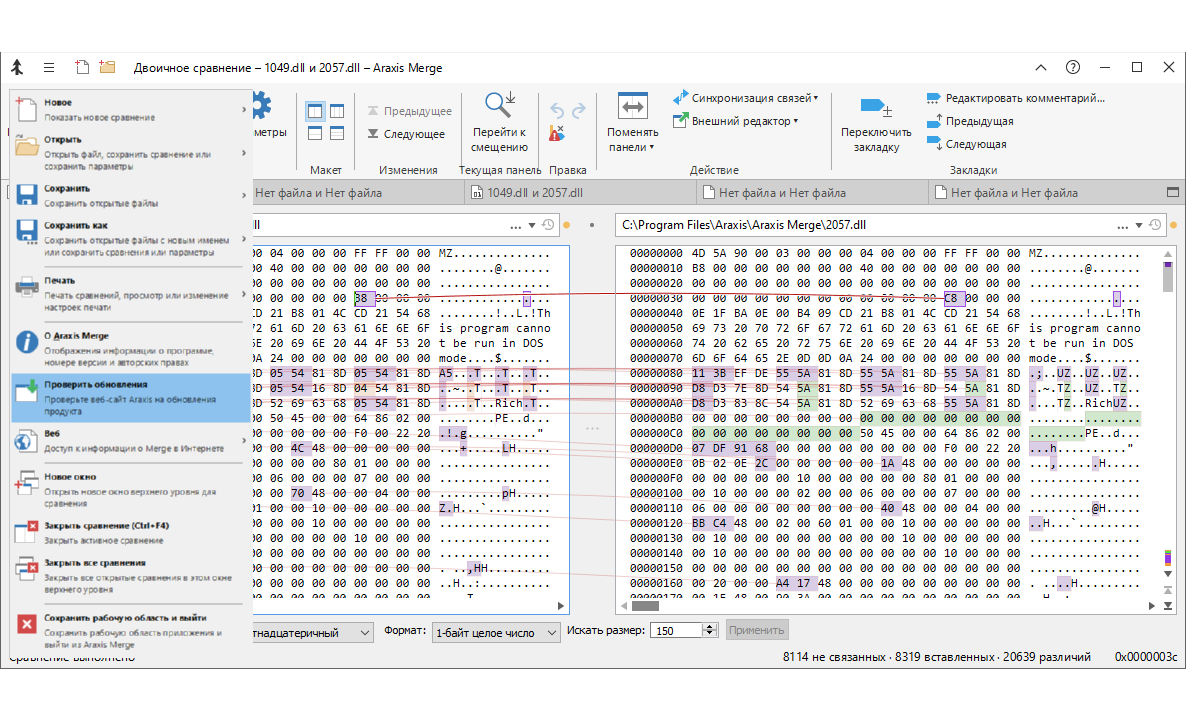1186x722 pixels.
Task: Choose Закрыть все сравнения menu item
Action: pos(130,575)
